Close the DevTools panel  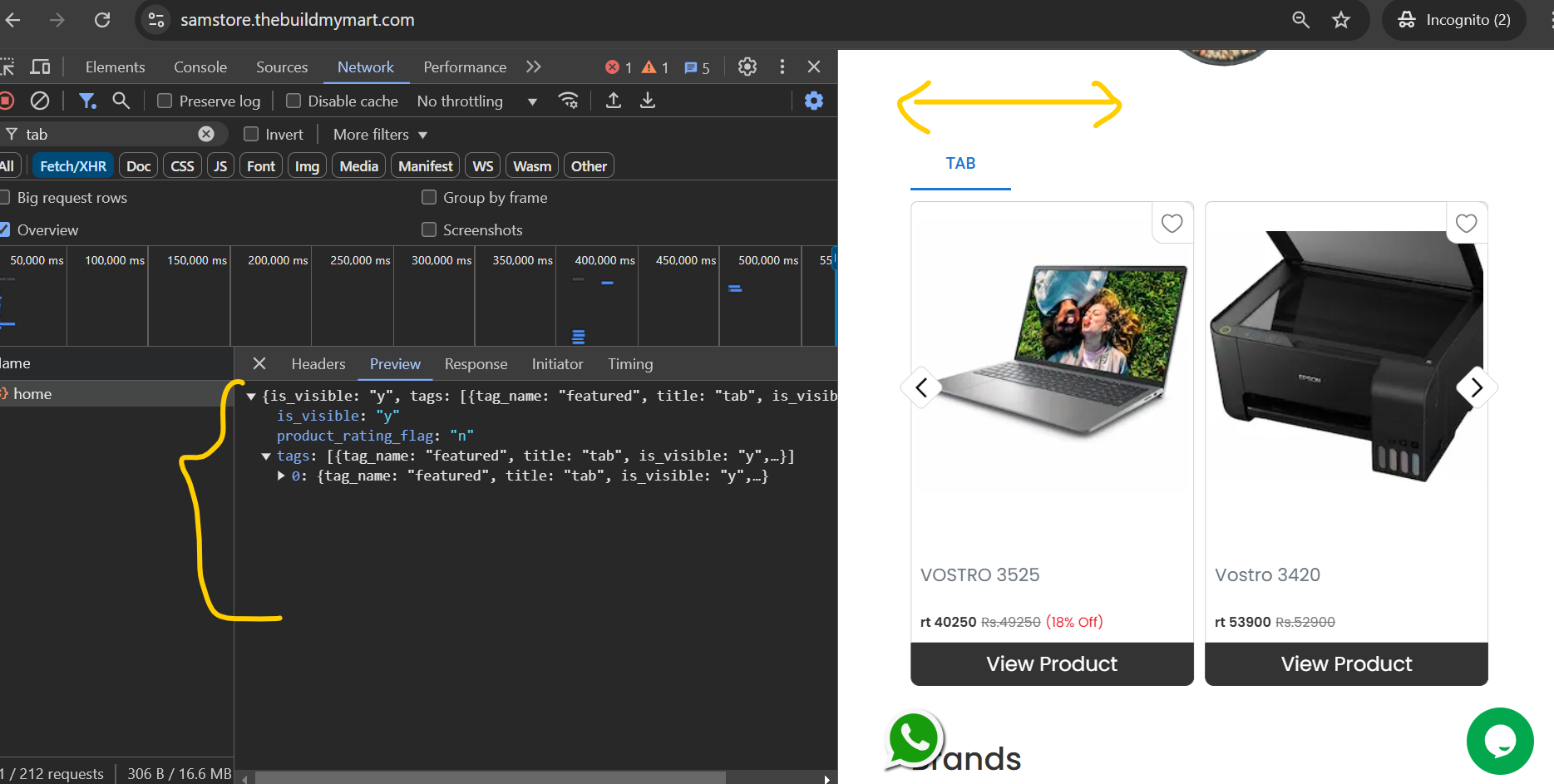click(814, 67)
